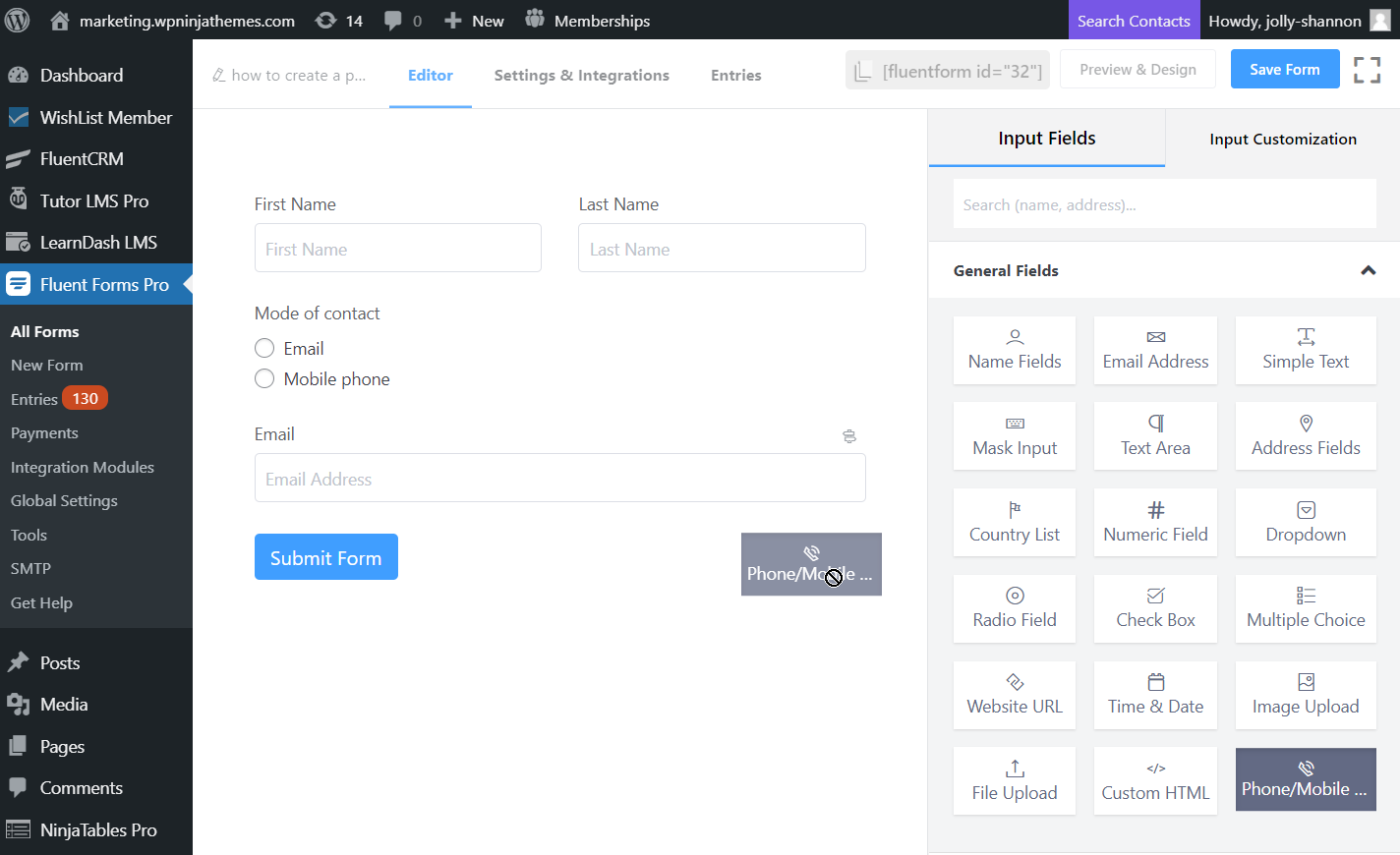The width and height of the screenshot is (1400, 855).
Task: Click the Search Contacts admin bar item
Action: pos(1134,20)
